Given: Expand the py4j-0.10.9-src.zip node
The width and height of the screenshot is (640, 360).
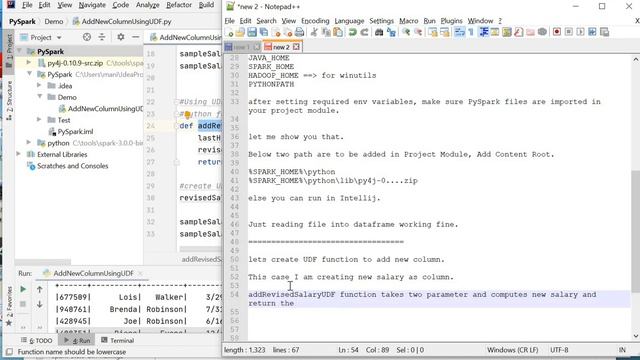Looking at the screenshot, I should coord(29,63).
